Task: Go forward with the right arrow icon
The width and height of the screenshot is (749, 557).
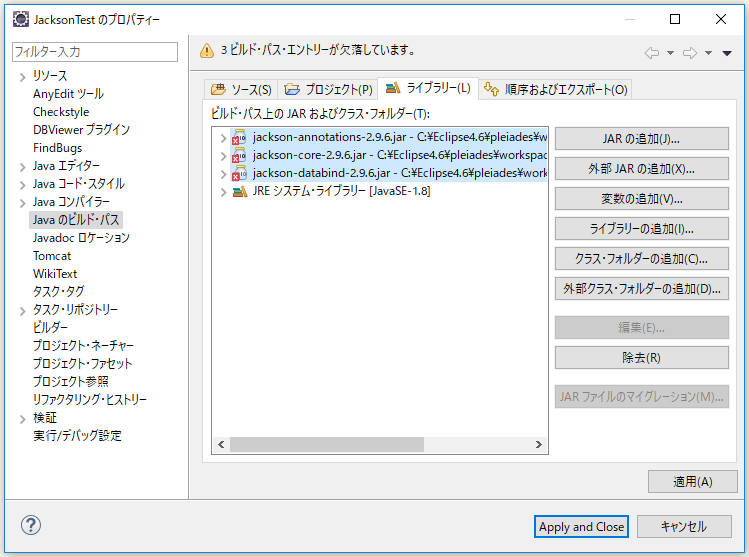Action: (x=690, y=53)
